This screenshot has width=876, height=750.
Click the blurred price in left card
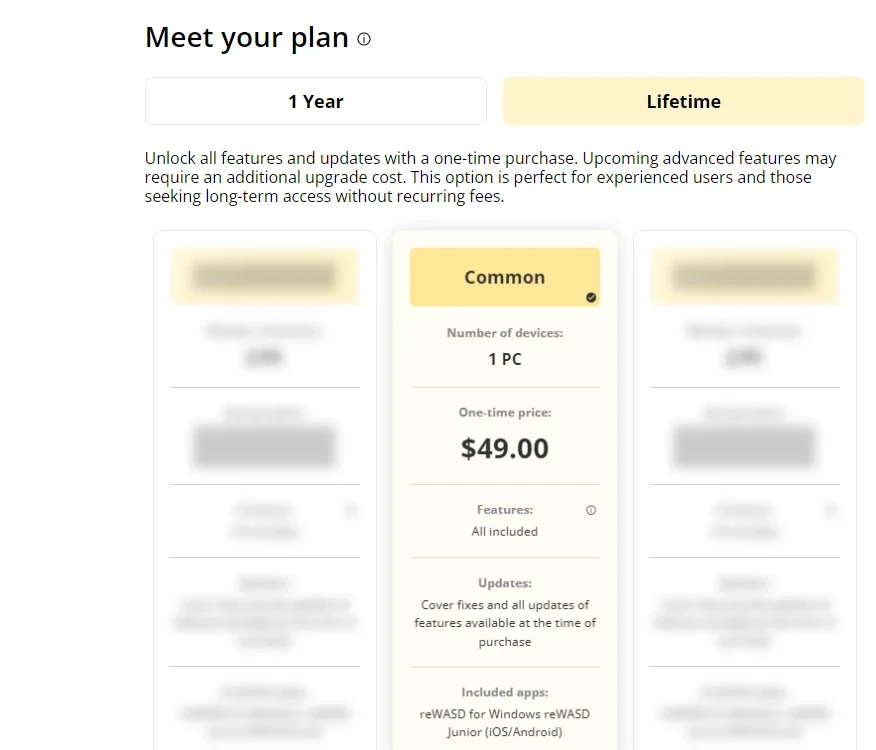click(265, 446)
